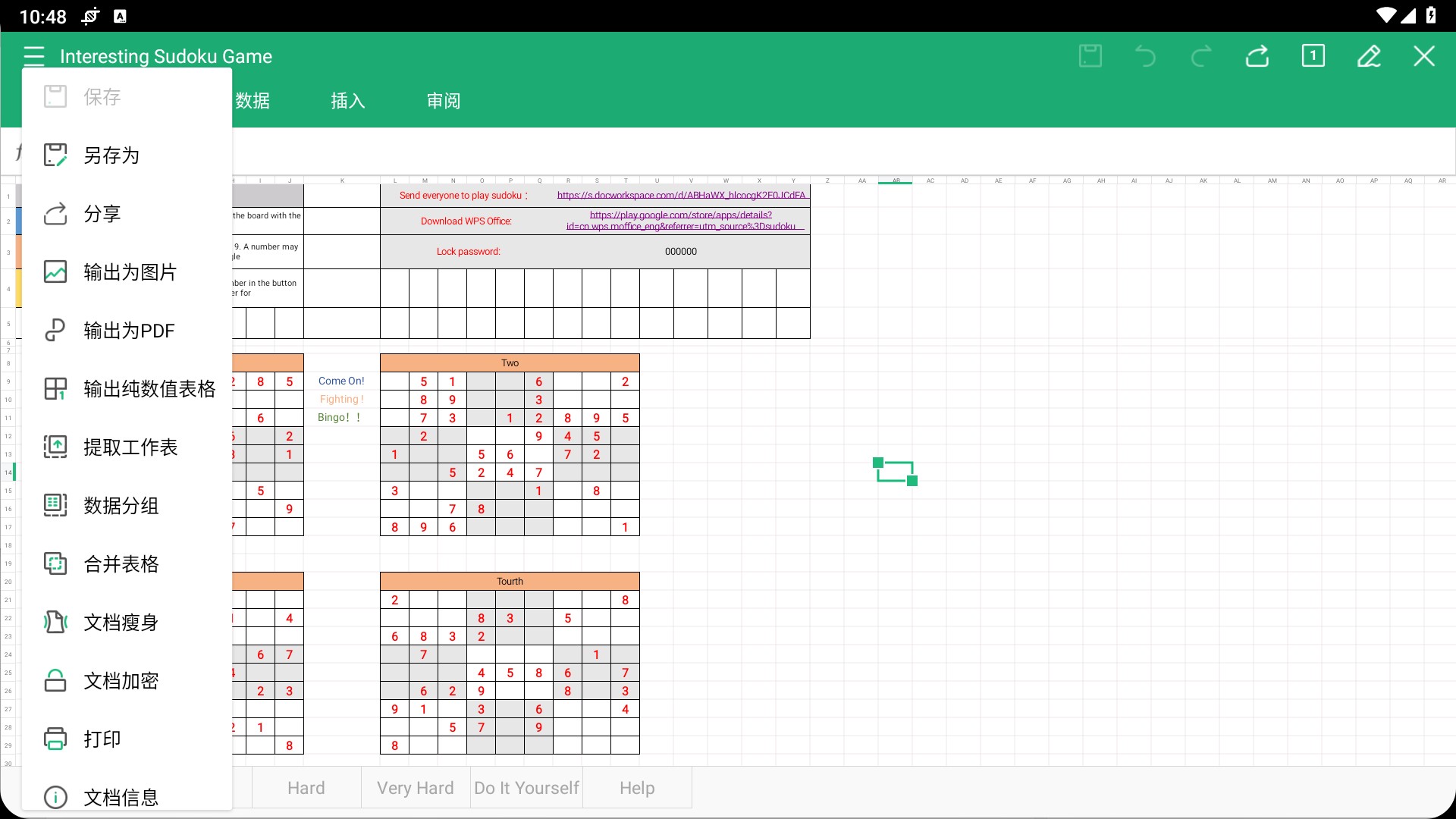Open the play.google.com WPS Office link
Image resolution: width=1456 pixels, height=819 pixels.
coord(681,221)
